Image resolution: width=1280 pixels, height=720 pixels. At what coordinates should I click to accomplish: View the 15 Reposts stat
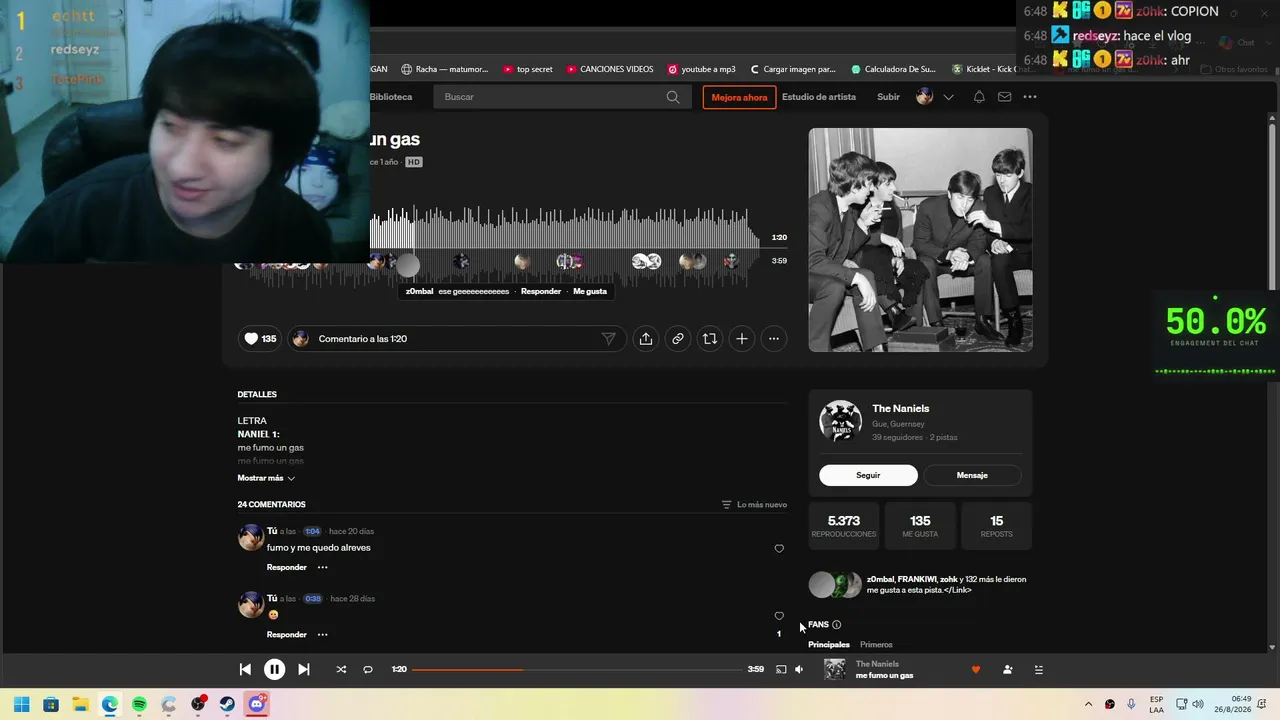tap(996, 526)
